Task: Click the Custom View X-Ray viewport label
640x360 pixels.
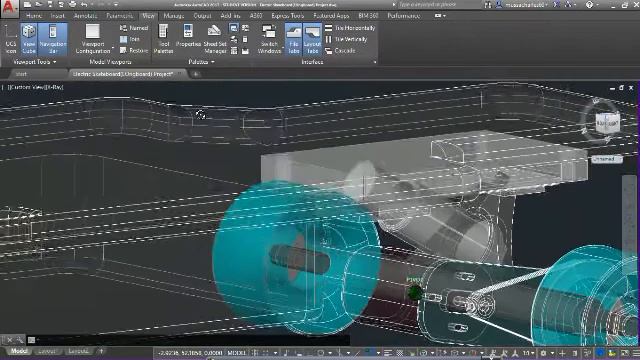Action: click(x=36, y=87)
